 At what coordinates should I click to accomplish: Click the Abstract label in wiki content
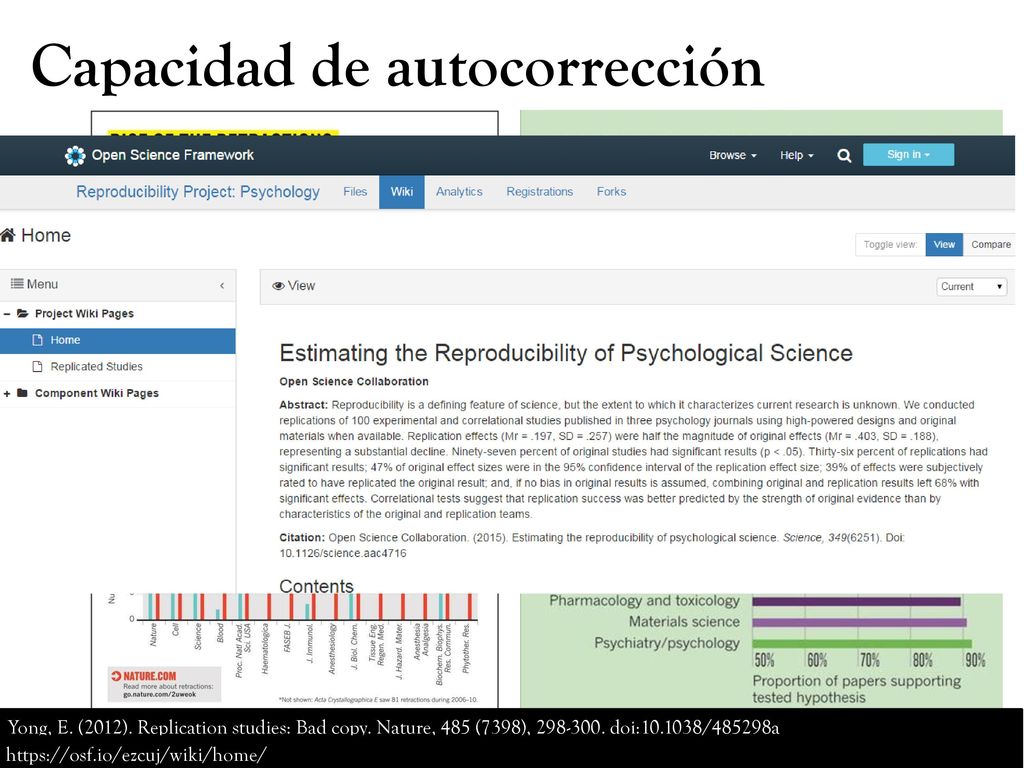point(304,405)
